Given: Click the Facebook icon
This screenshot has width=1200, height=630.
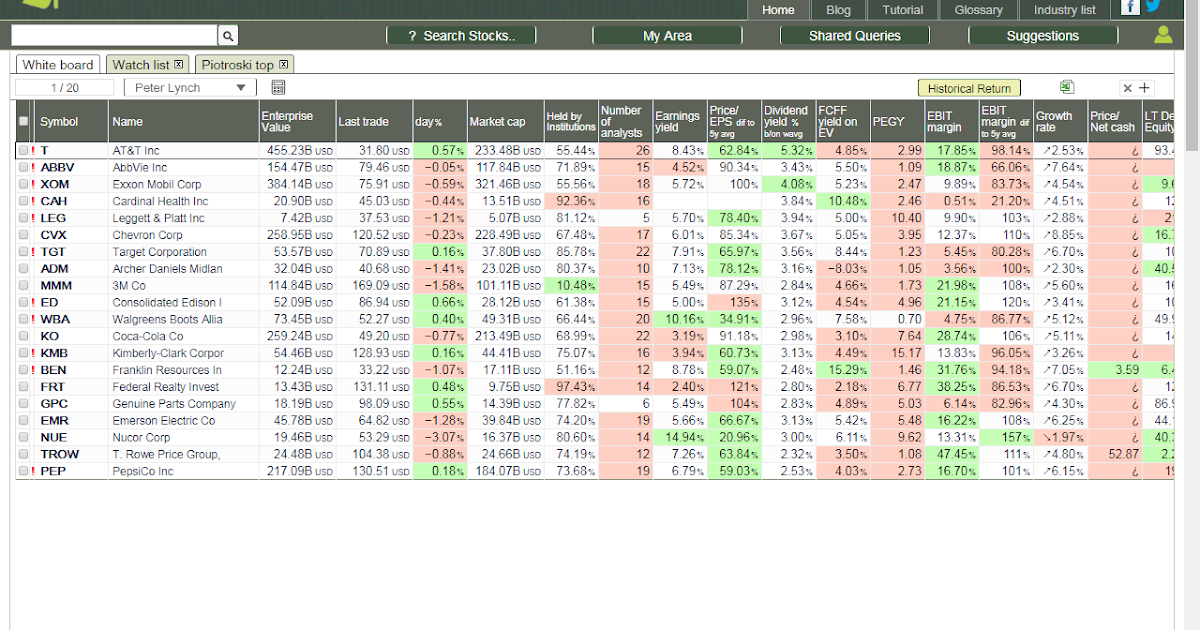Looking at the screenshot, I should click(x=1129, y=9).
